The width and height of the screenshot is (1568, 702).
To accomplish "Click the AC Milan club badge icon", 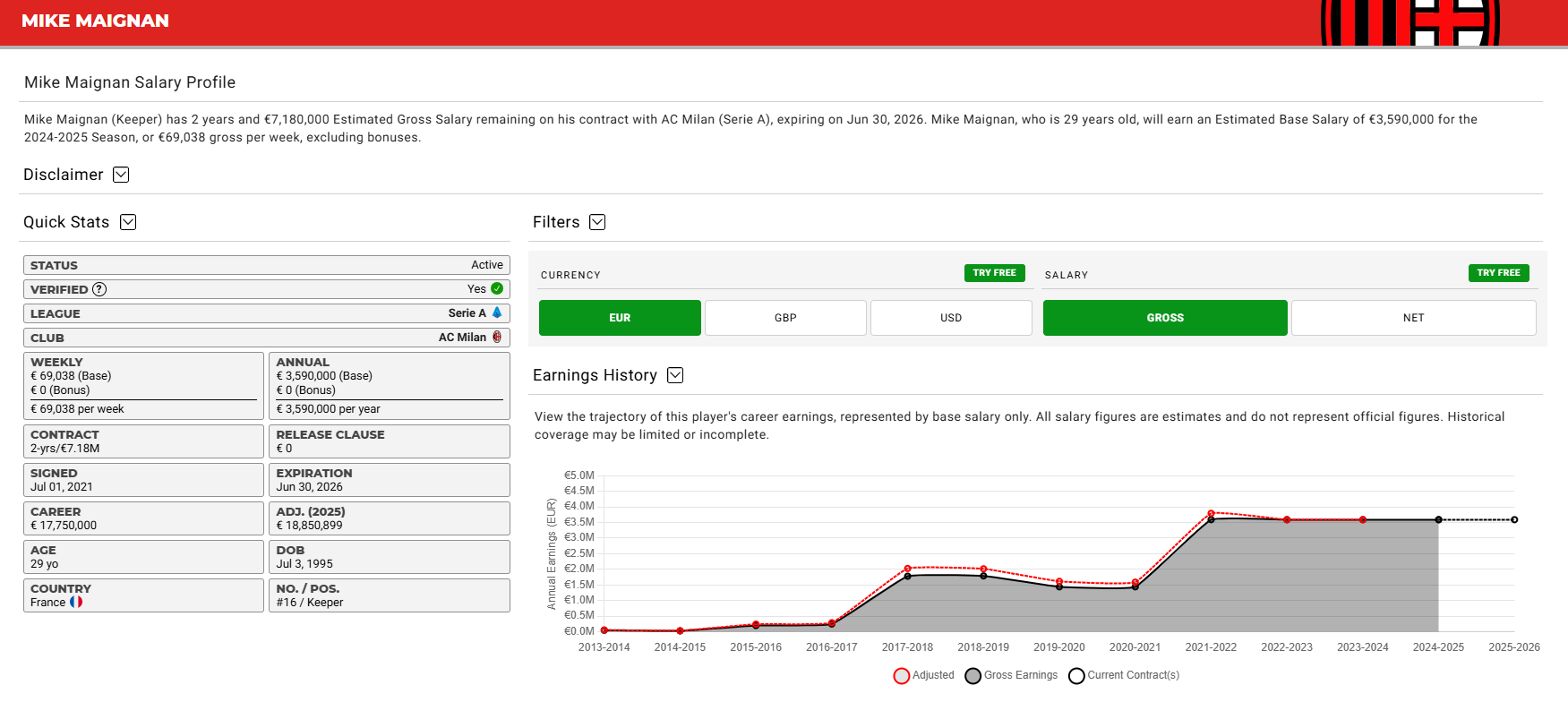I will click(x=497, y=337).
